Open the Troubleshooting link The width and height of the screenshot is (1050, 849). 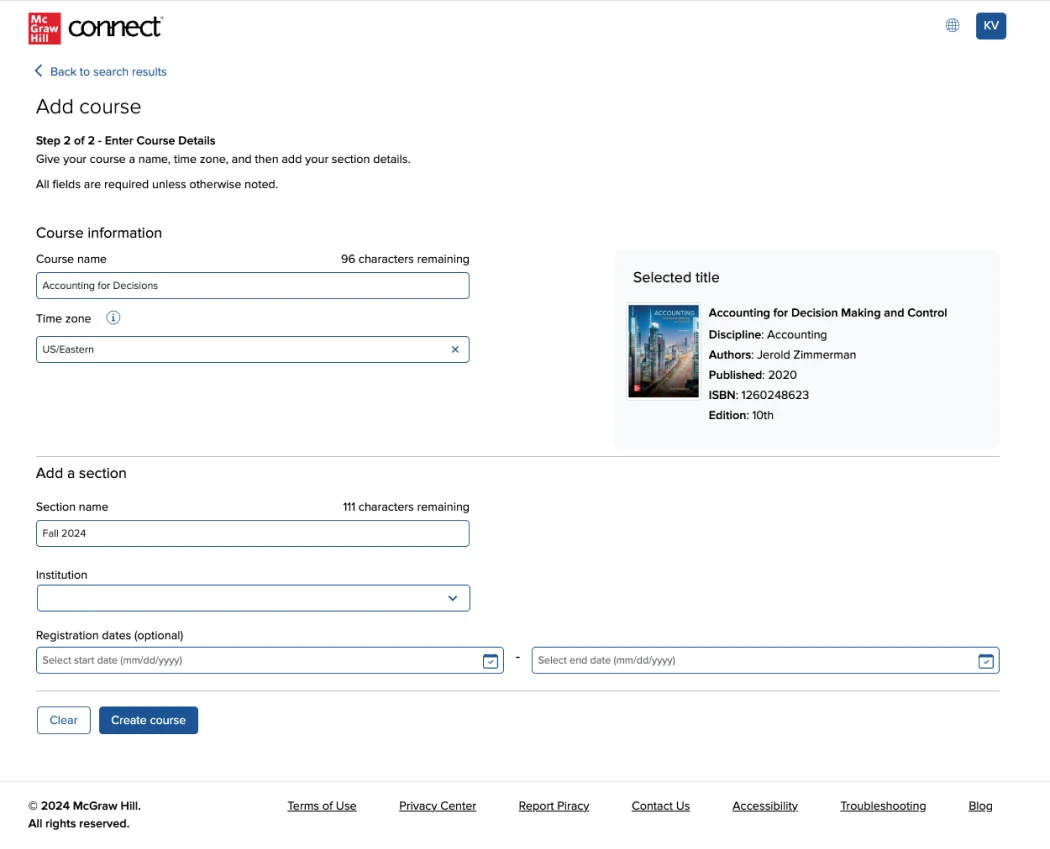(883, 806)
